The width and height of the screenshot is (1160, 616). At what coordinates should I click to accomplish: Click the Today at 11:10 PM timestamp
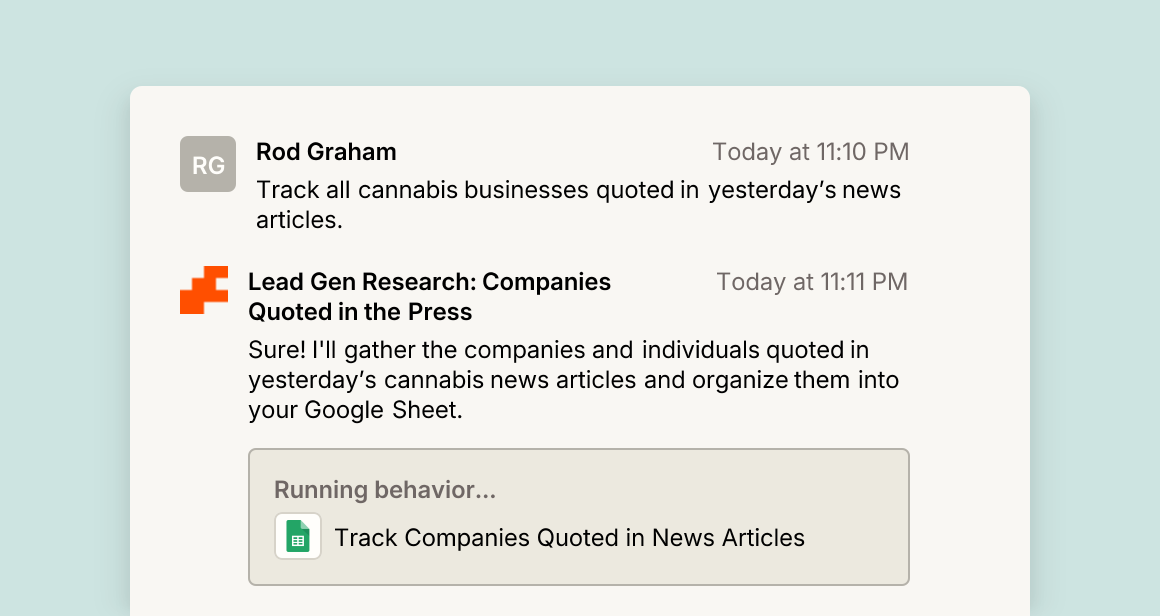[811, 152]
